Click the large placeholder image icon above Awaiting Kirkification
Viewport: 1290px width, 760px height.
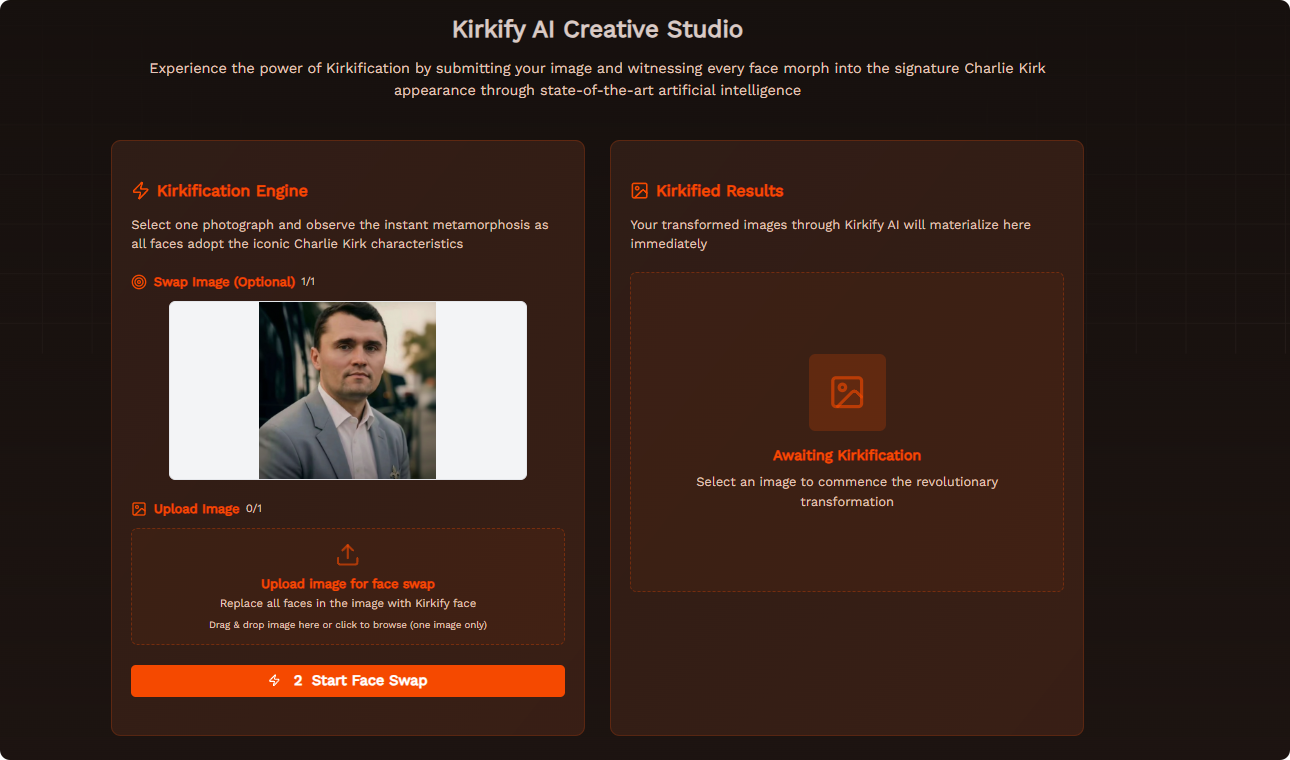click(x=847, y=392)
